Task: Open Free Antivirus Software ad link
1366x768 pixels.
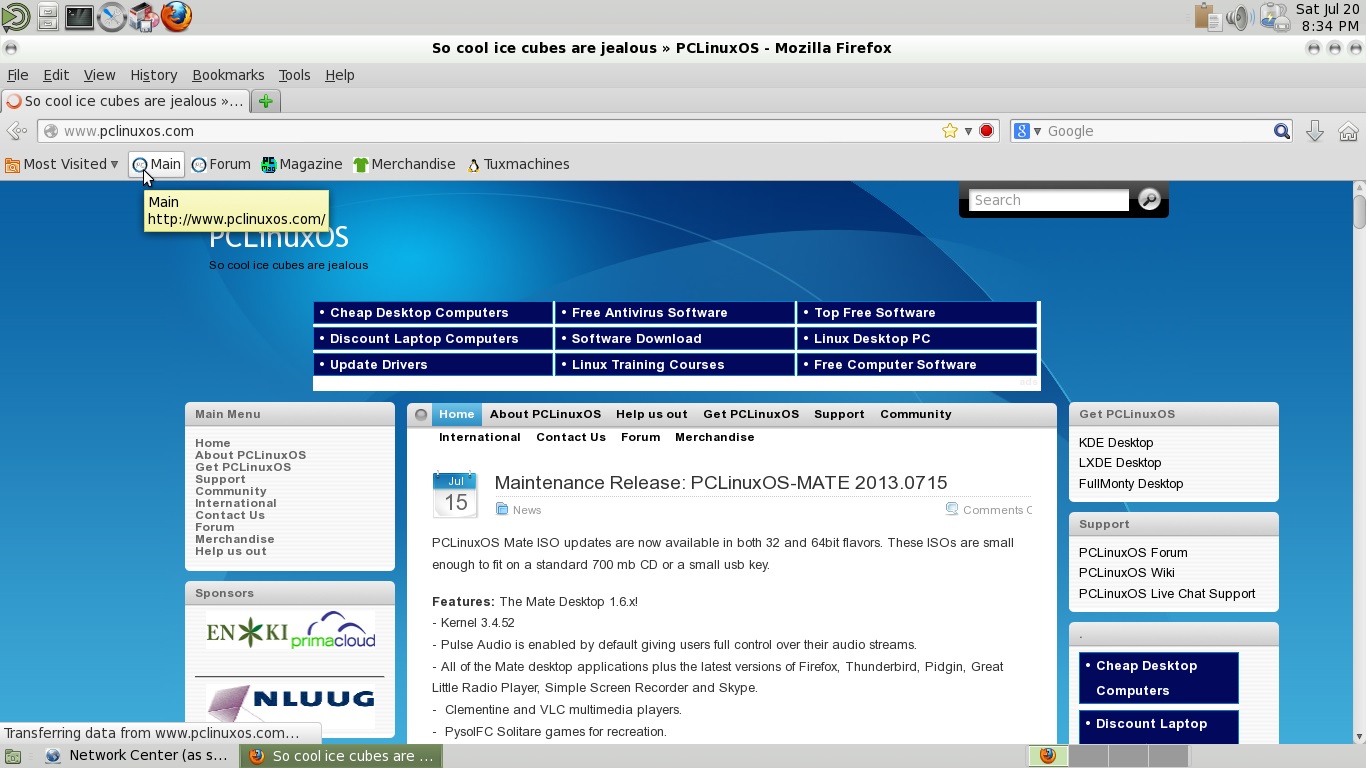Action: click(x=649, y=313)
